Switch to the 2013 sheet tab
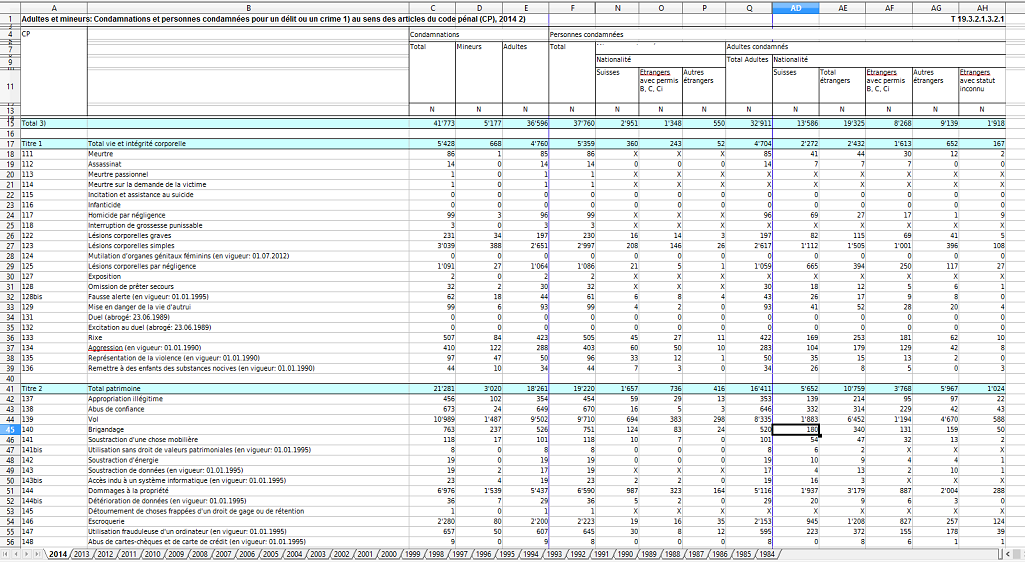The image size is (1025, 562). (81, 554)
